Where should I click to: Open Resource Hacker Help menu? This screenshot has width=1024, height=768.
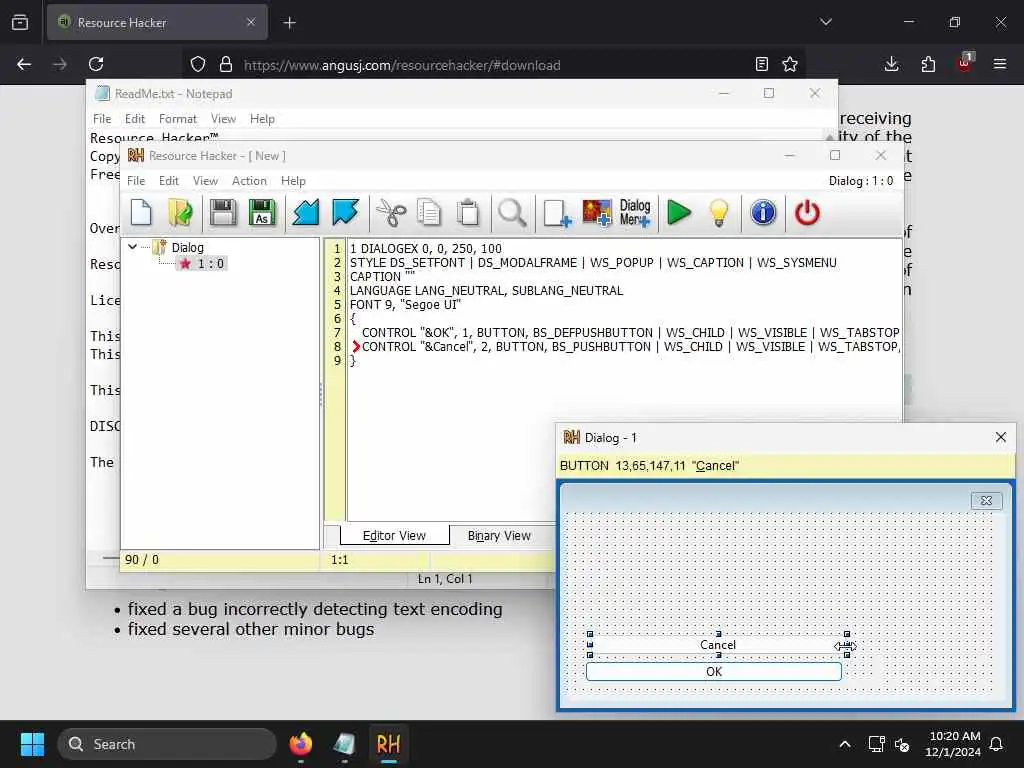pos(293,181)
